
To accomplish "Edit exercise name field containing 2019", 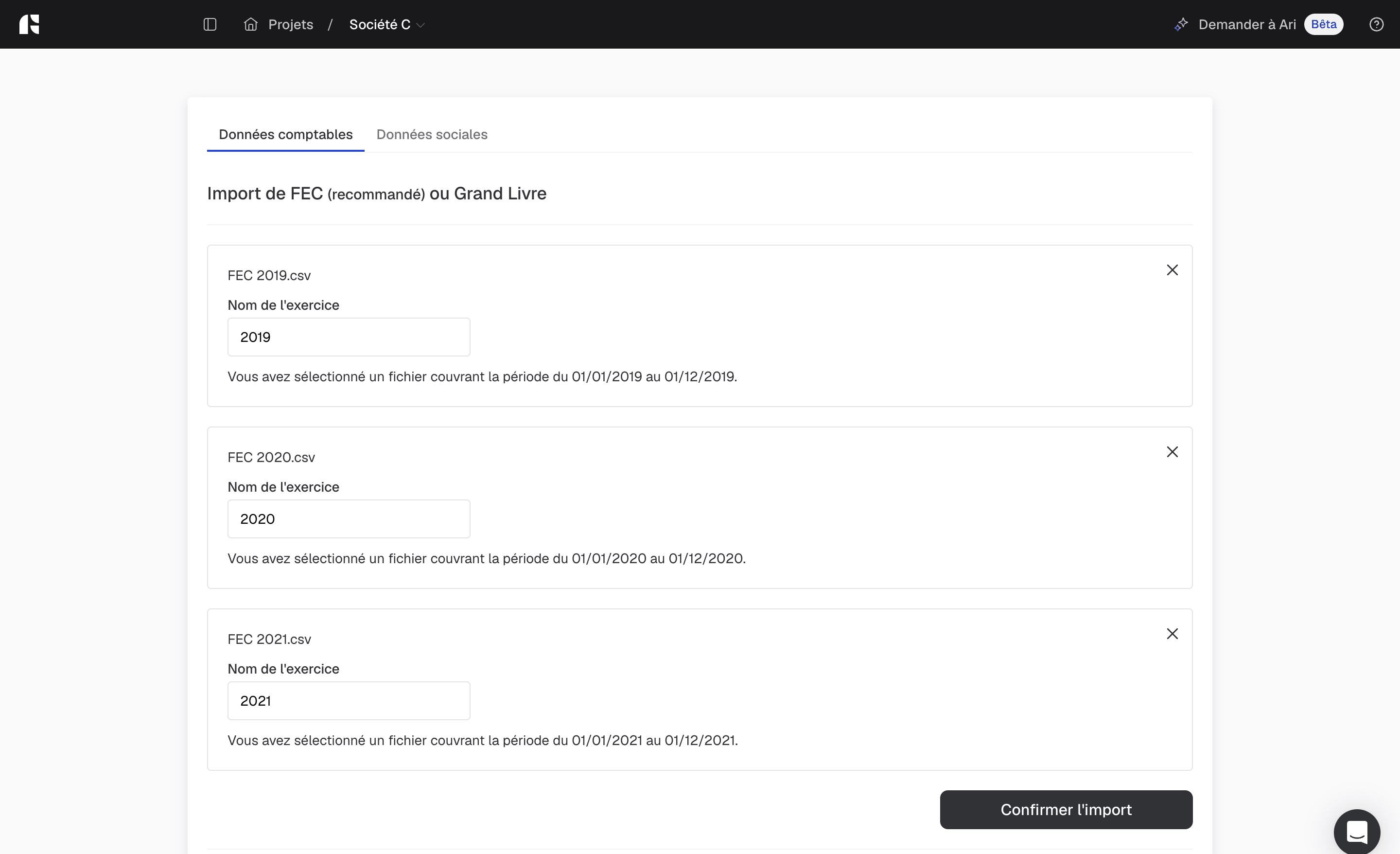I will [349, 337].
